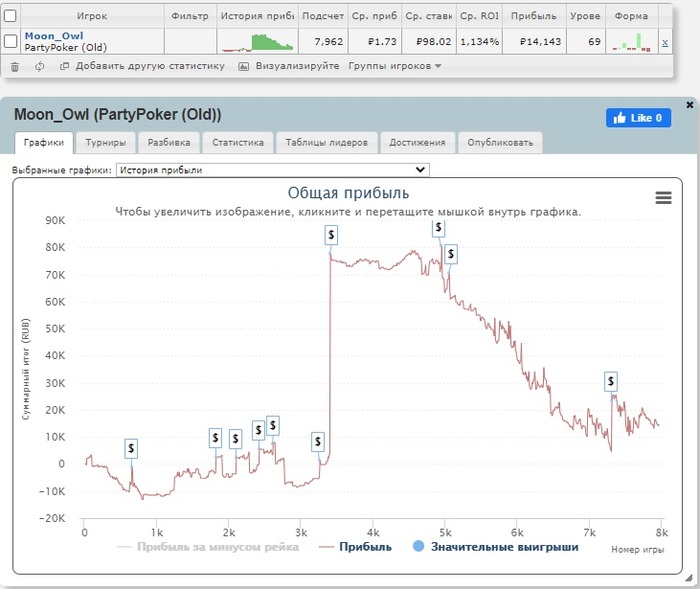Viewport: 700px width, 589px height.
Task: Click the $ marker near game 700
Action: click(x=131, y=448)
